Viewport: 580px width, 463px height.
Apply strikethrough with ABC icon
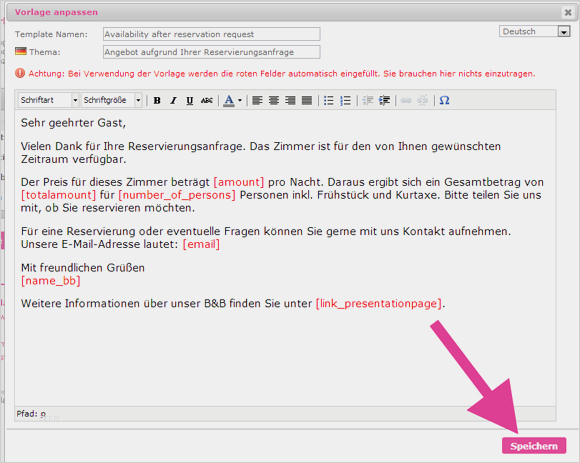[x=206, y=100]
